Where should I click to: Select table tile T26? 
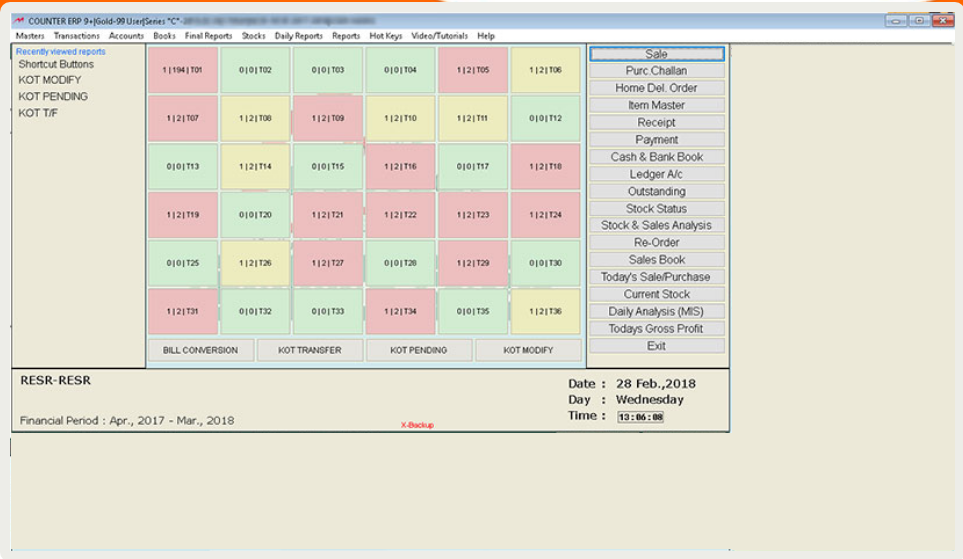coord(255,263)
